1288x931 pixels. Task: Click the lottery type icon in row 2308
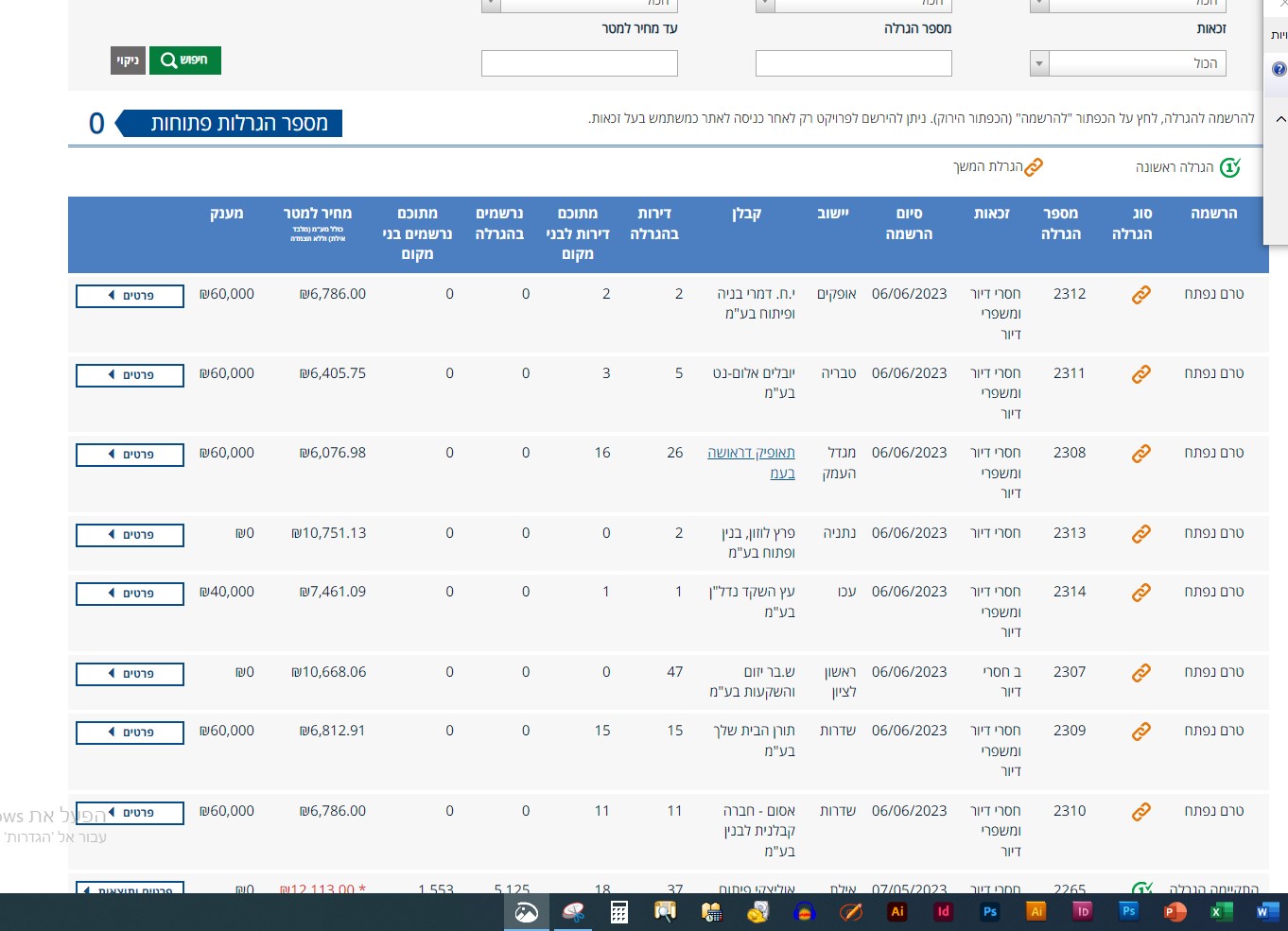1141,454
